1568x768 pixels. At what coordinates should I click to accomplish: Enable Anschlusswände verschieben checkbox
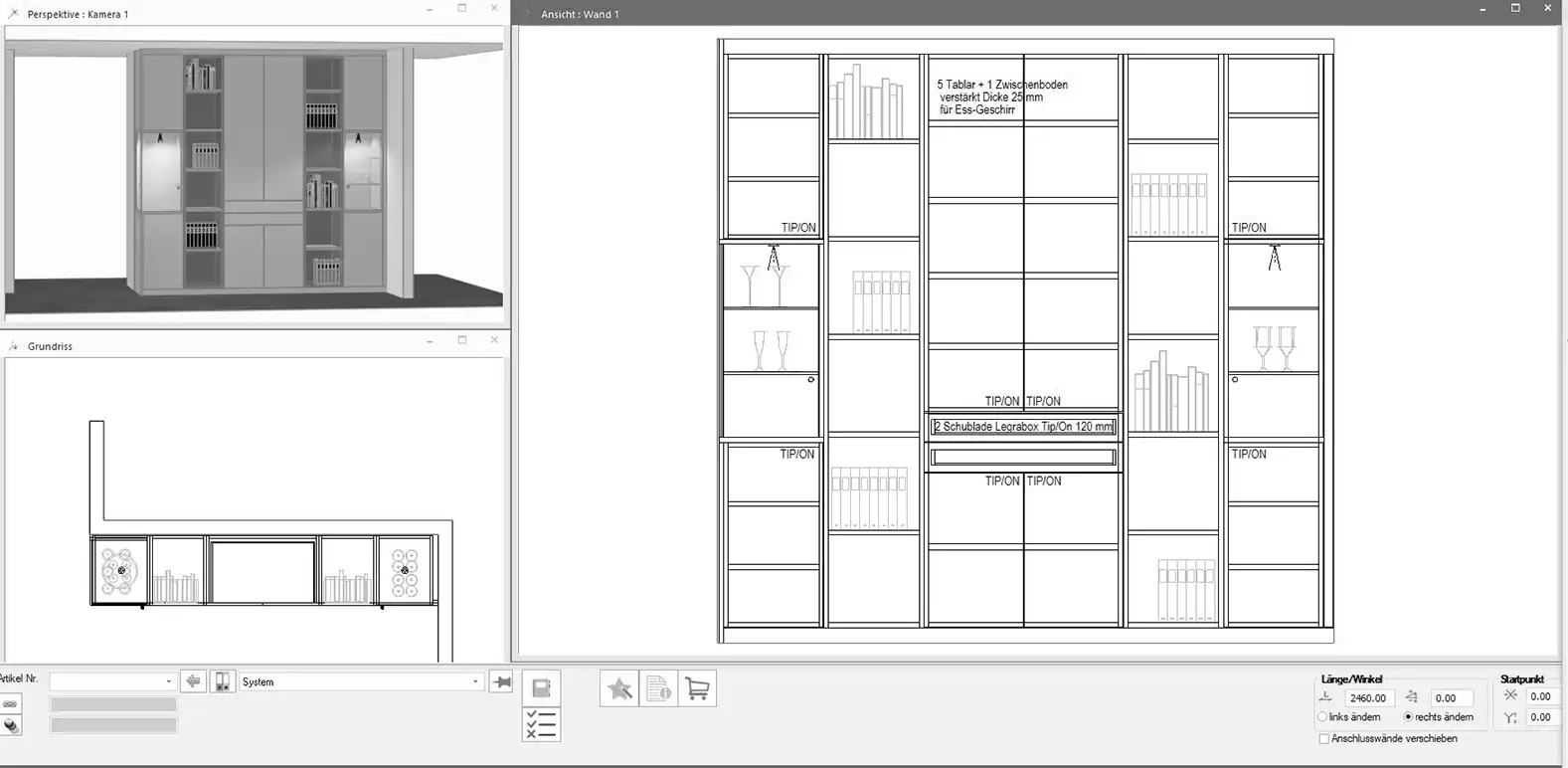(x=1323, y=739)
